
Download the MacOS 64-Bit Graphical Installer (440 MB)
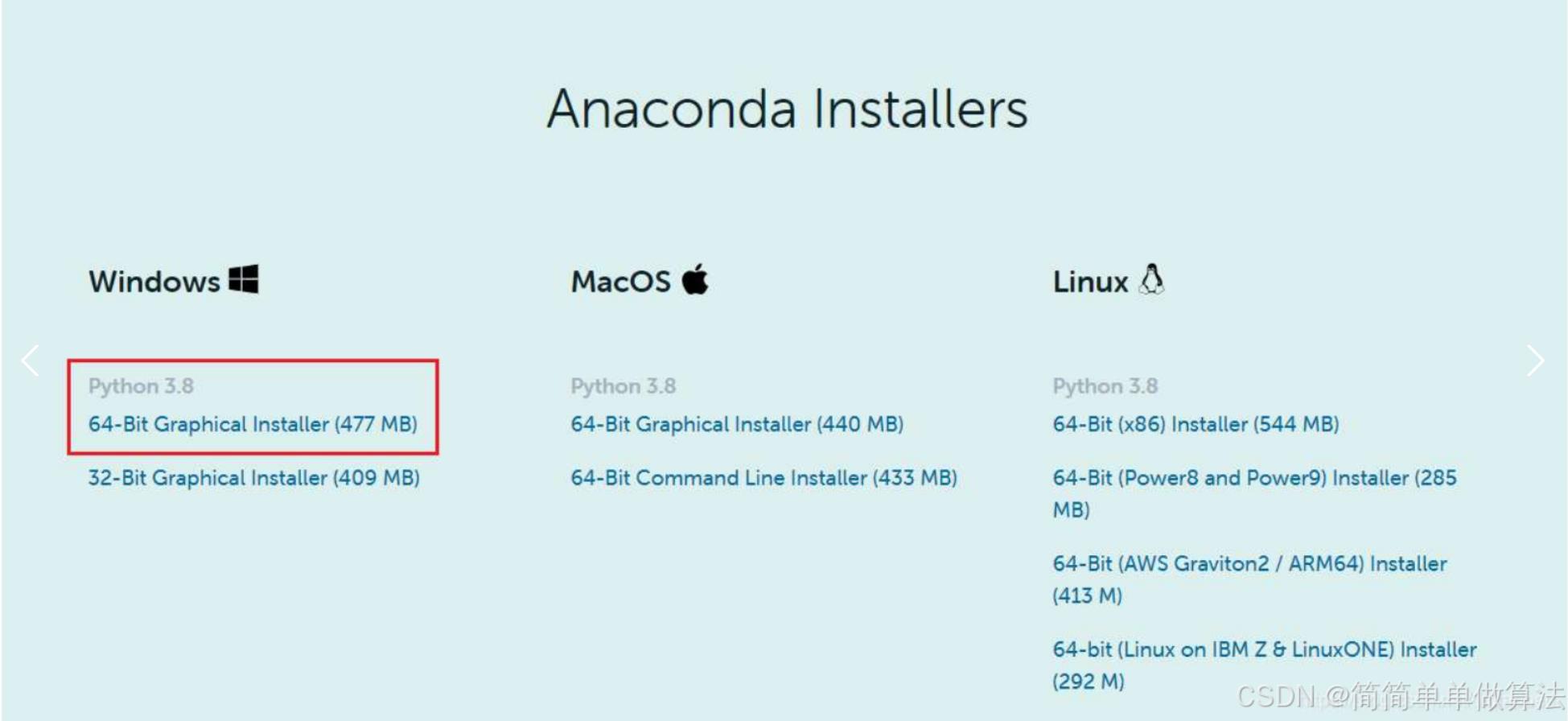737,424
